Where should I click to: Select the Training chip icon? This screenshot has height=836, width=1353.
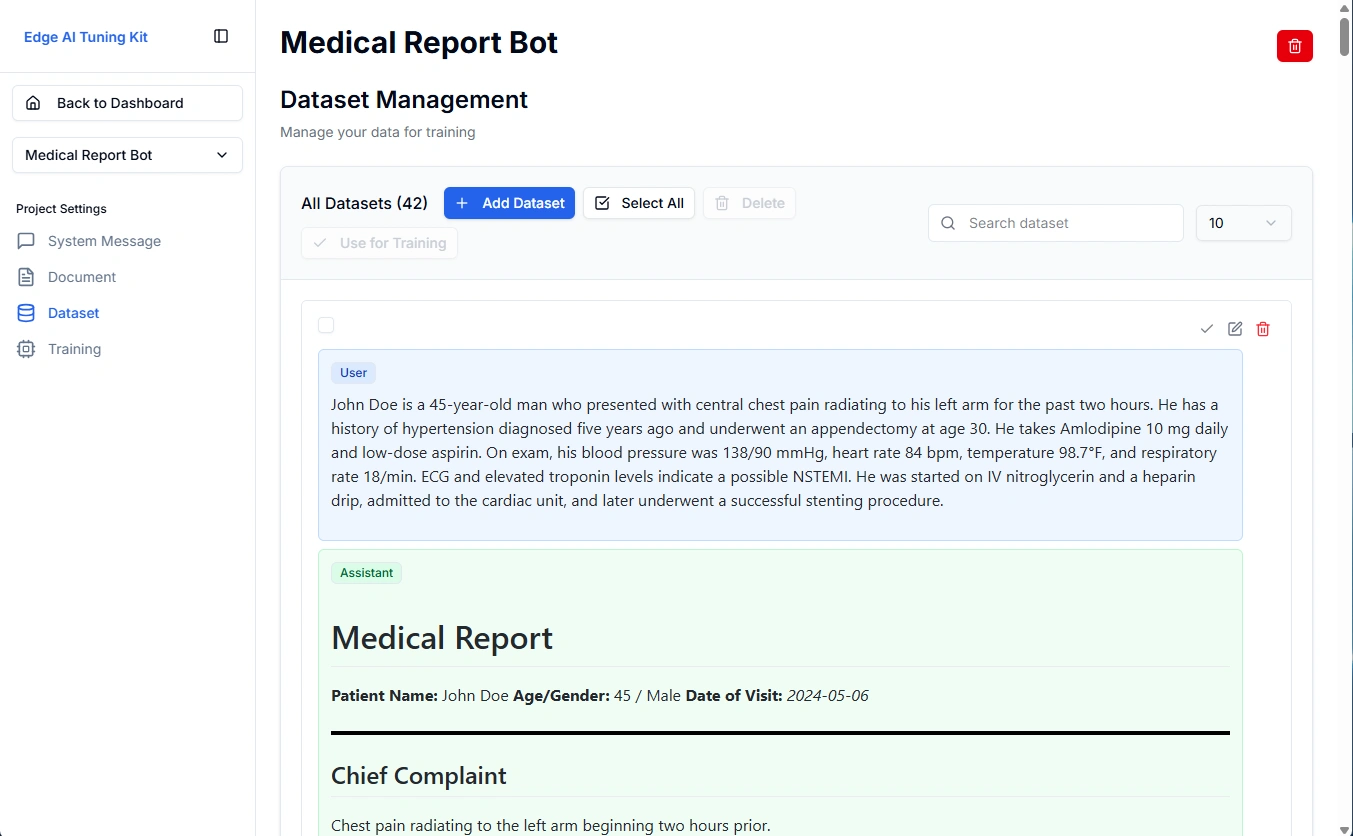[25, 348]
